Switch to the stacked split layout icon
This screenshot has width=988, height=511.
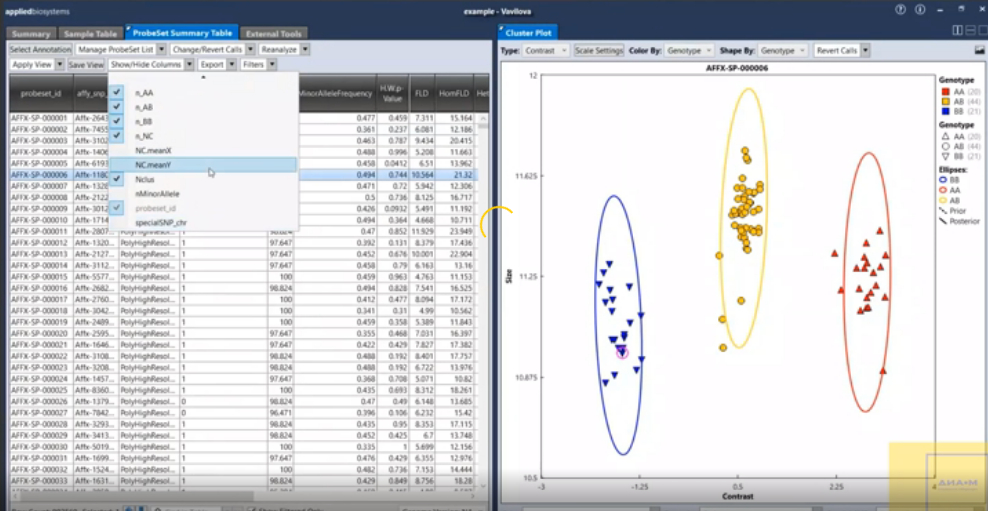pyautogui.click(x=969, y=32)
